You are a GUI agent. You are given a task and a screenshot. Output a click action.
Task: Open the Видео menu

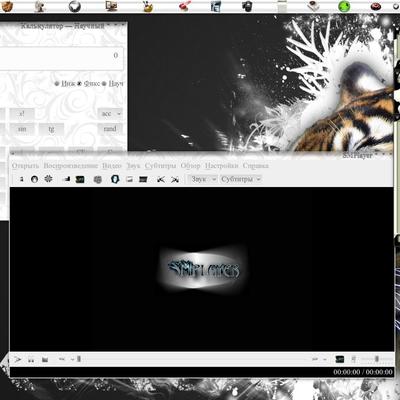click(x=112, y=166)
